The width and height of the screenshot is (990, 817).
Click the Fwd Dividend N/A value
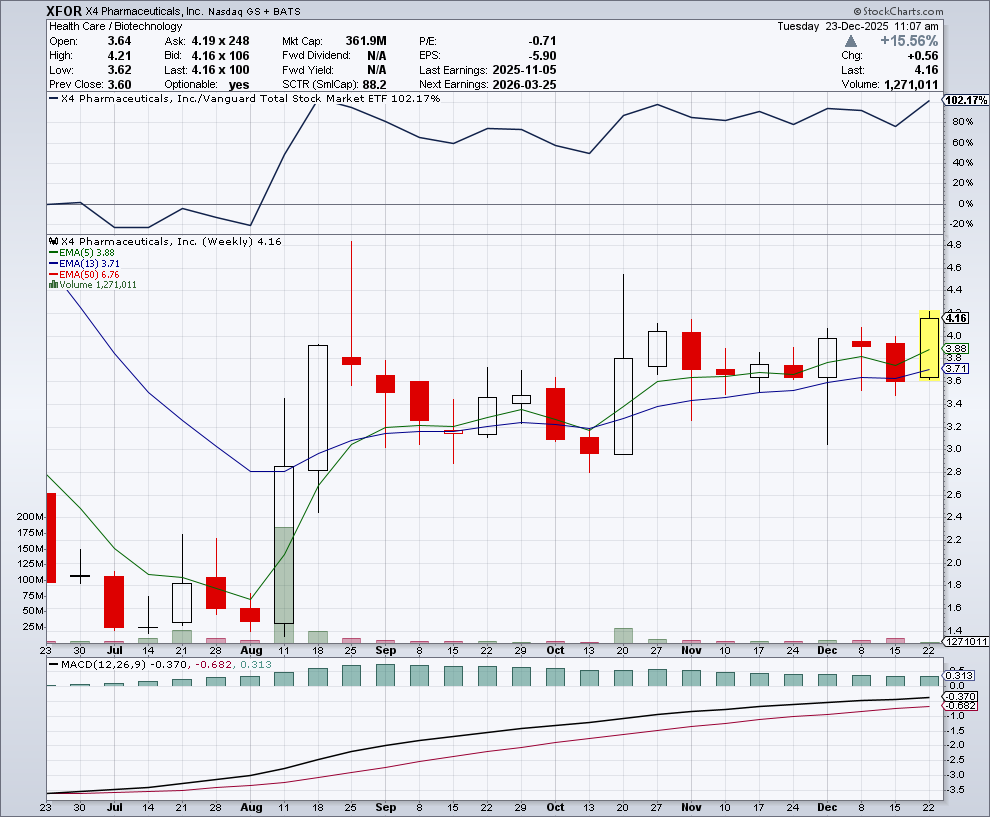pos(377,56)
